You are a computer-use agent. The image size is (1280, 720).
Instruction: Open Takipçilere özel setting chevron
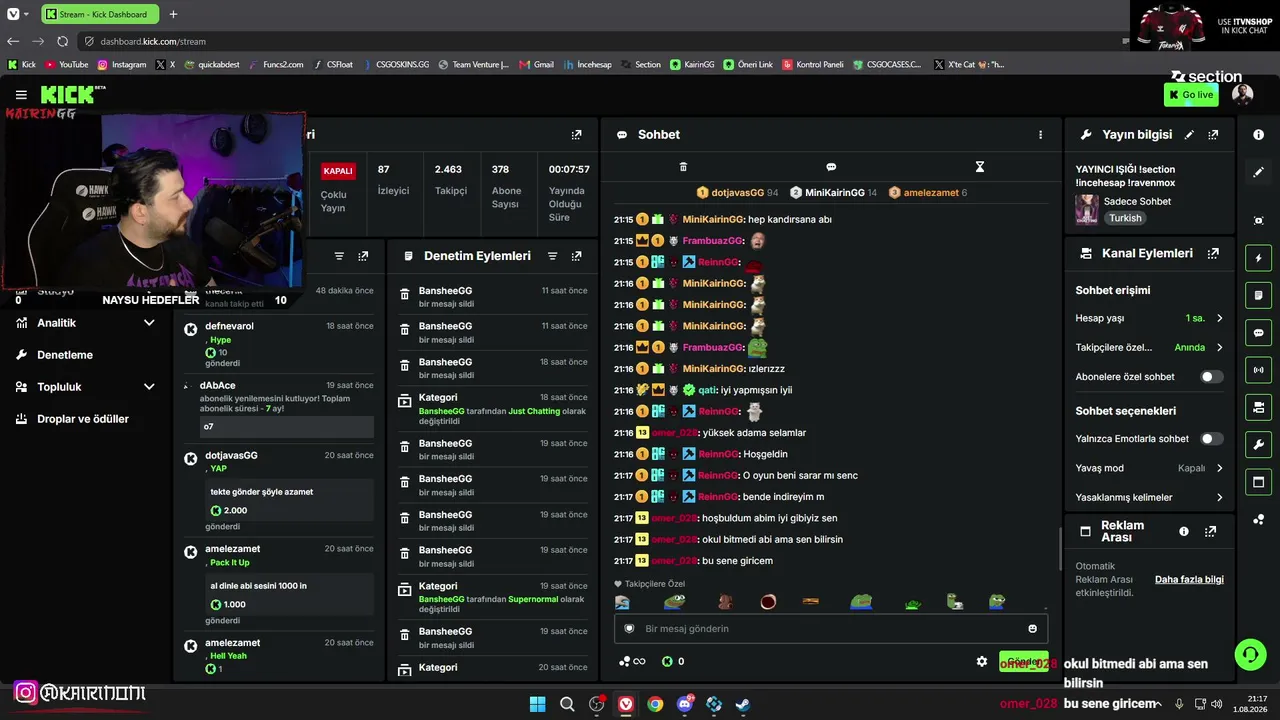1219,348
